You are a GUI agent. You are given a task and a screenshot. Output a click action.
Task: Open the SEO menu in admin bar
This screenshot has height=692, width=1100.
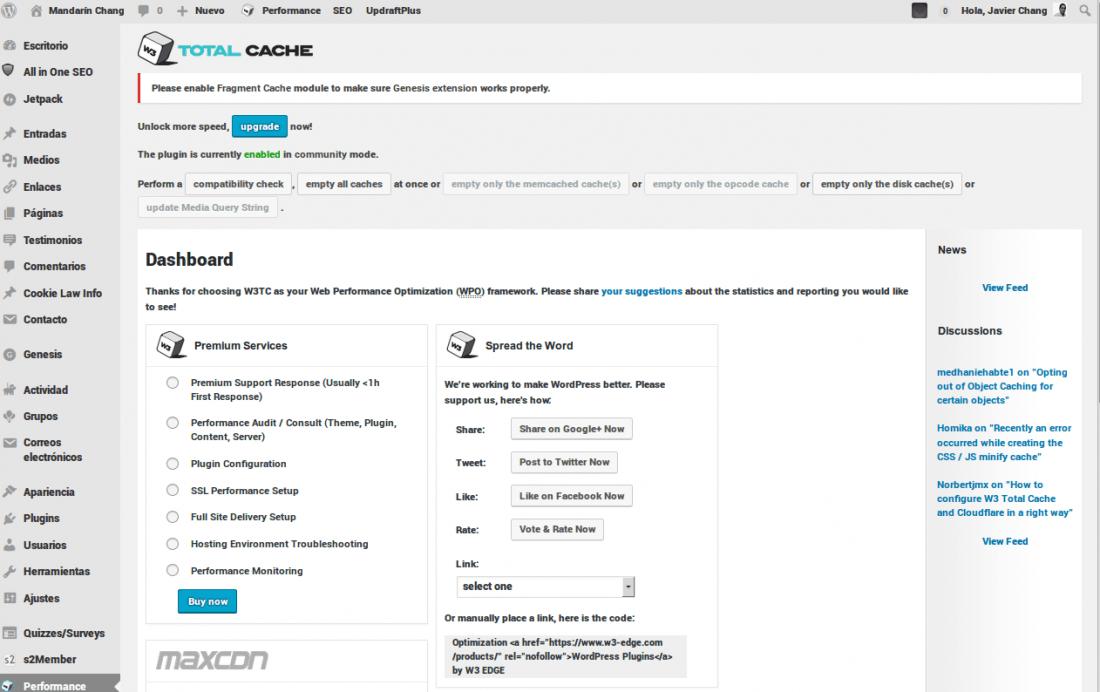(342, 11)
